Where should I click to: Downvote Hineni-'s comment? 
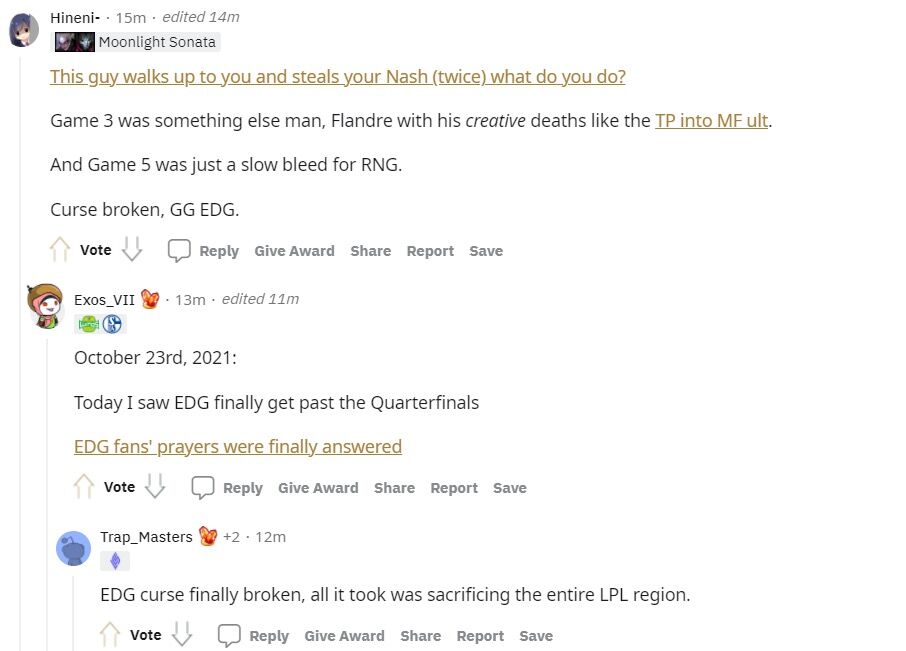coord(132,250)
